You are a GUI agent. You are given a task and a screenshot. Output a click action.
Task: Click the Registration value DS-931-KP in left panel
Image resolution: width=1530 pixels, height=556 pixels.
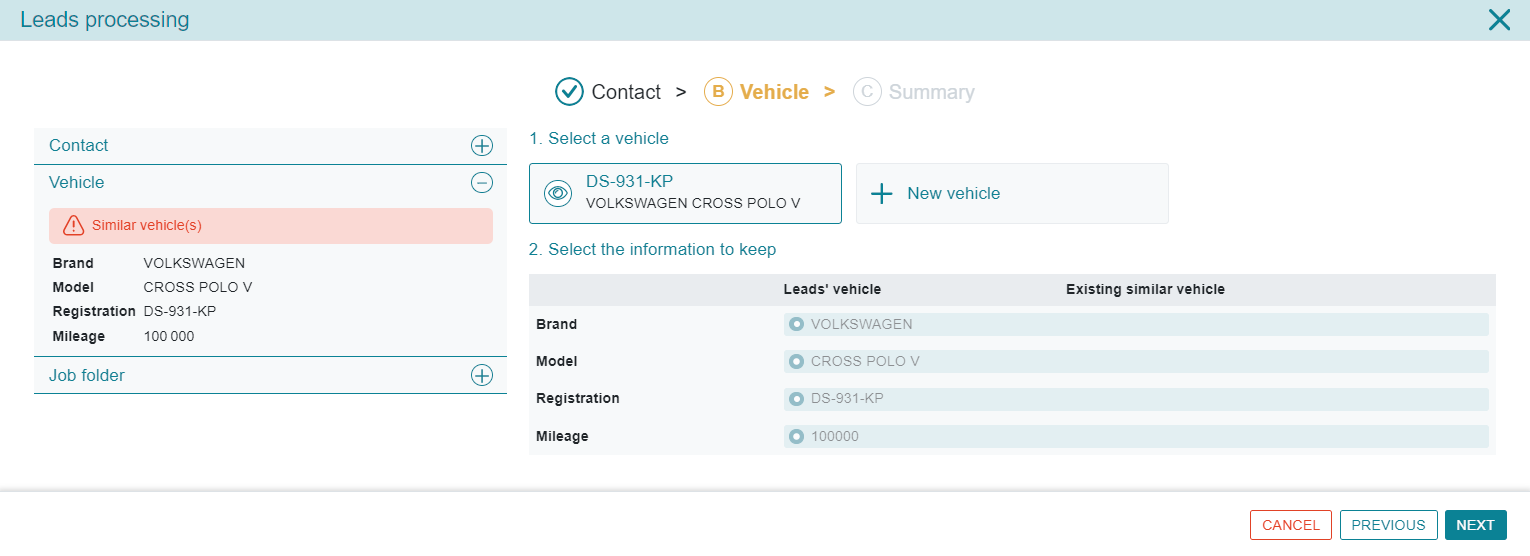[x=180, y=312]
